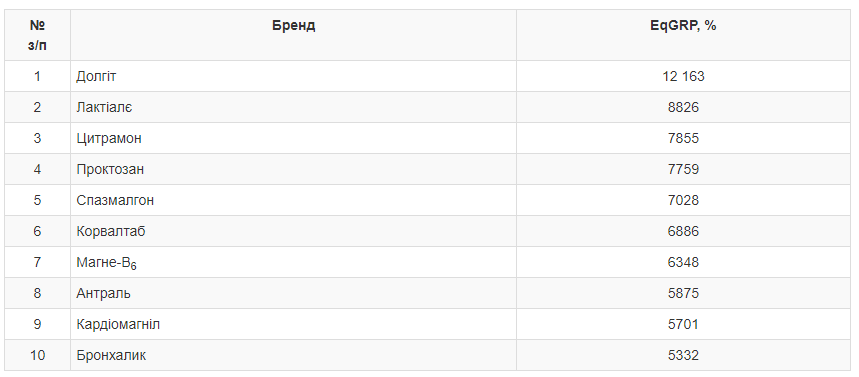Select the Цитрамон brand cell
The width and height of the screenshot is (859, 377).
[x=293, y=138]
